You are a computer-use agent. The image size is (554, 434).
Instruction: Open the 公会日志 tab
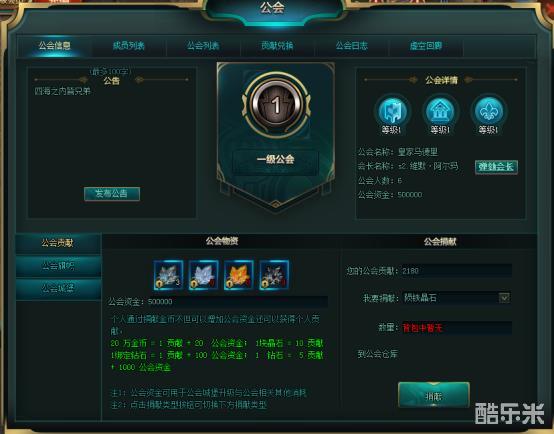point(352,46)
